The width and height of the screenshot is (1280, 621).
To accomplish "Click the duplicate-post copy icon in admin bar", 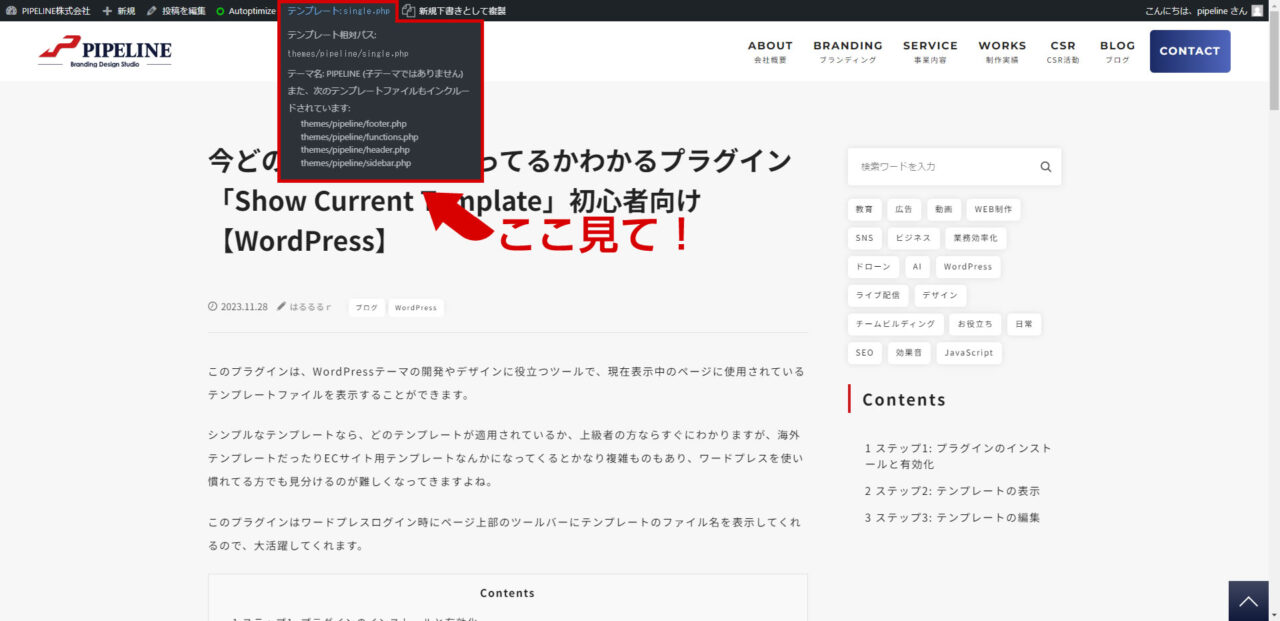I will click(x=408, y=10).
